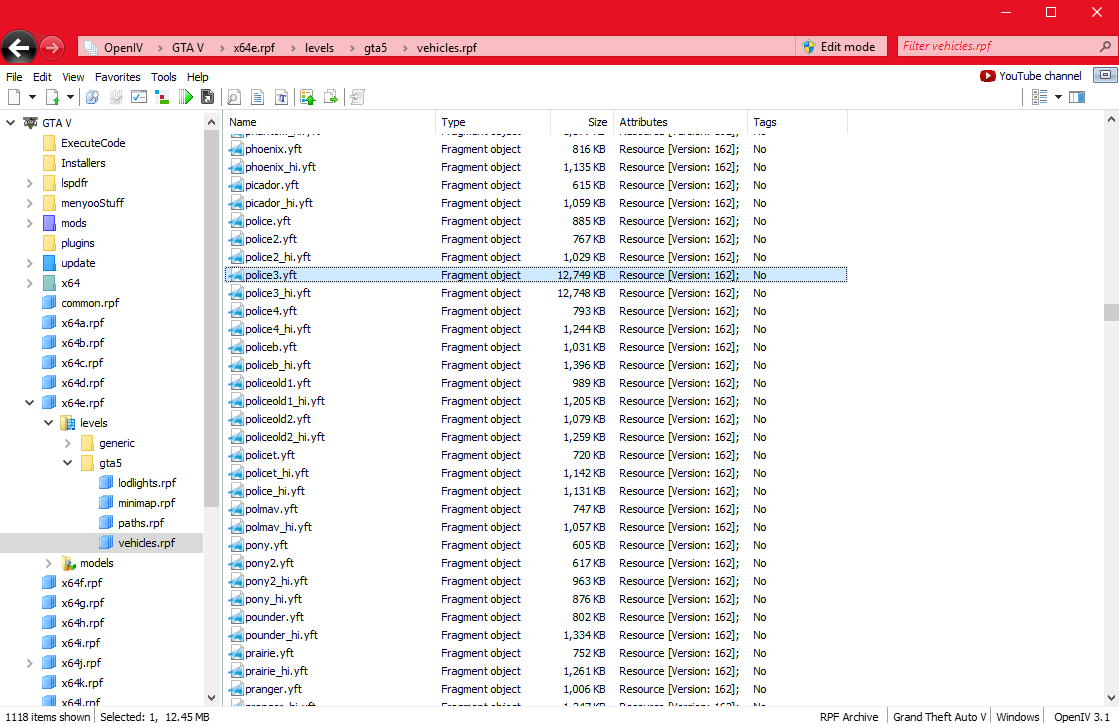Screen dimensions: 1119x727
Task: Click the checkmark console toolbar icon
Action: (x=139, y=97)
